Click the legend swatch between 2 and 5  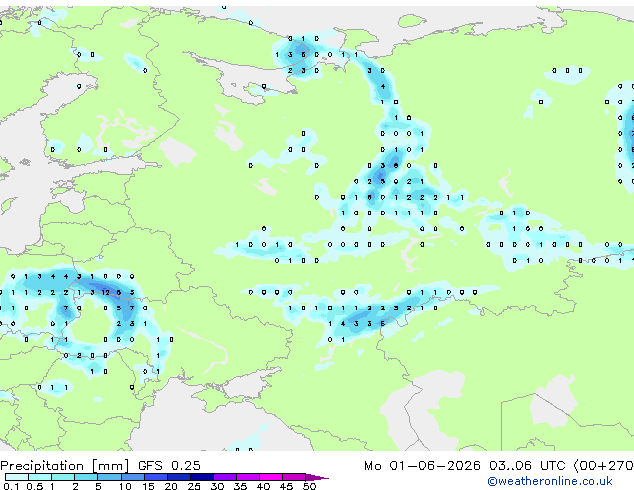point(86,477)
